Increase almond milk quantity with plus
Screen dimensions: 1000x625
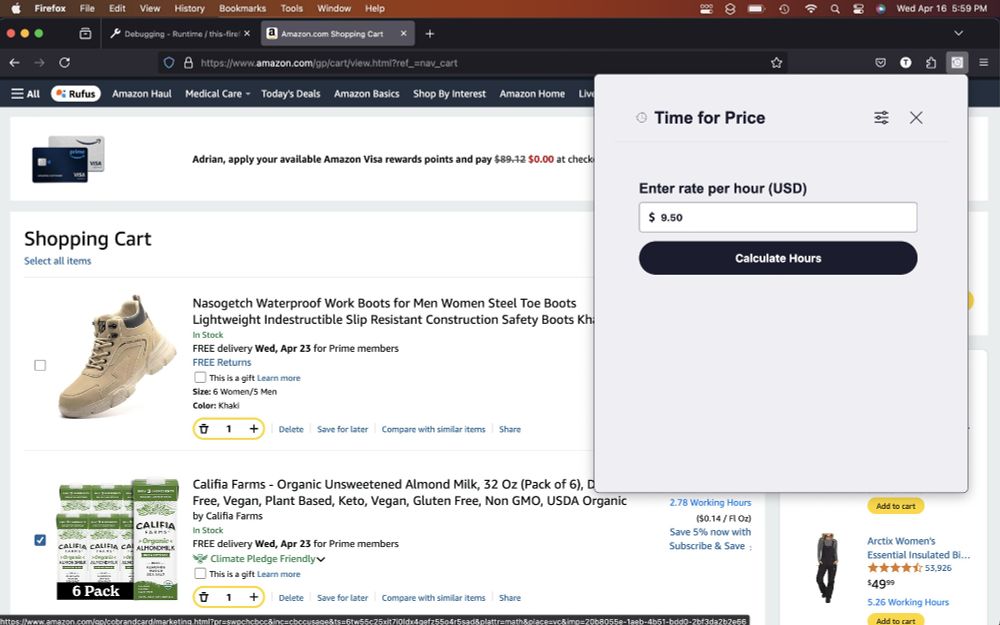click(253, 598)
